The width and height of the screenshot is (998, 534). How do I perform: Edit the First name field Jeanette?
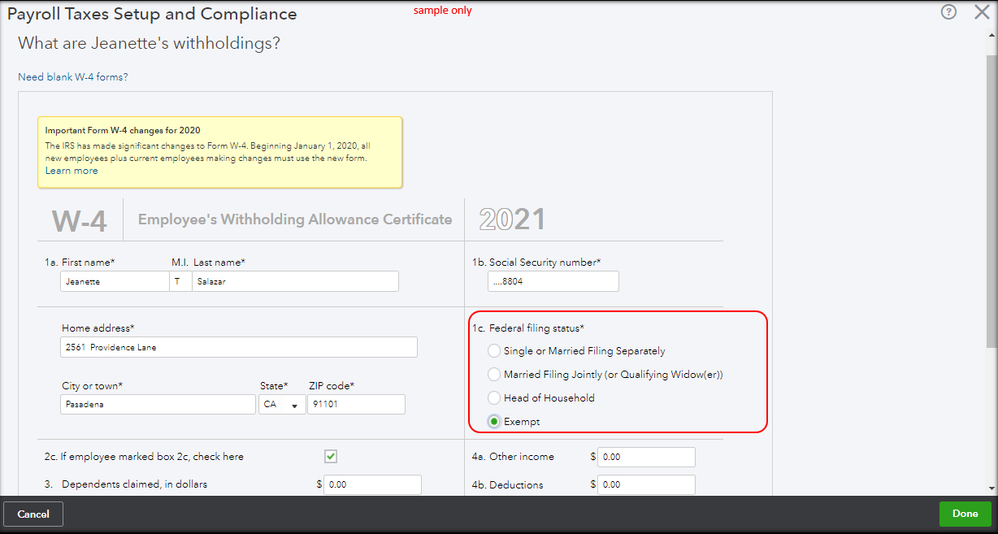tap(115, 281)
